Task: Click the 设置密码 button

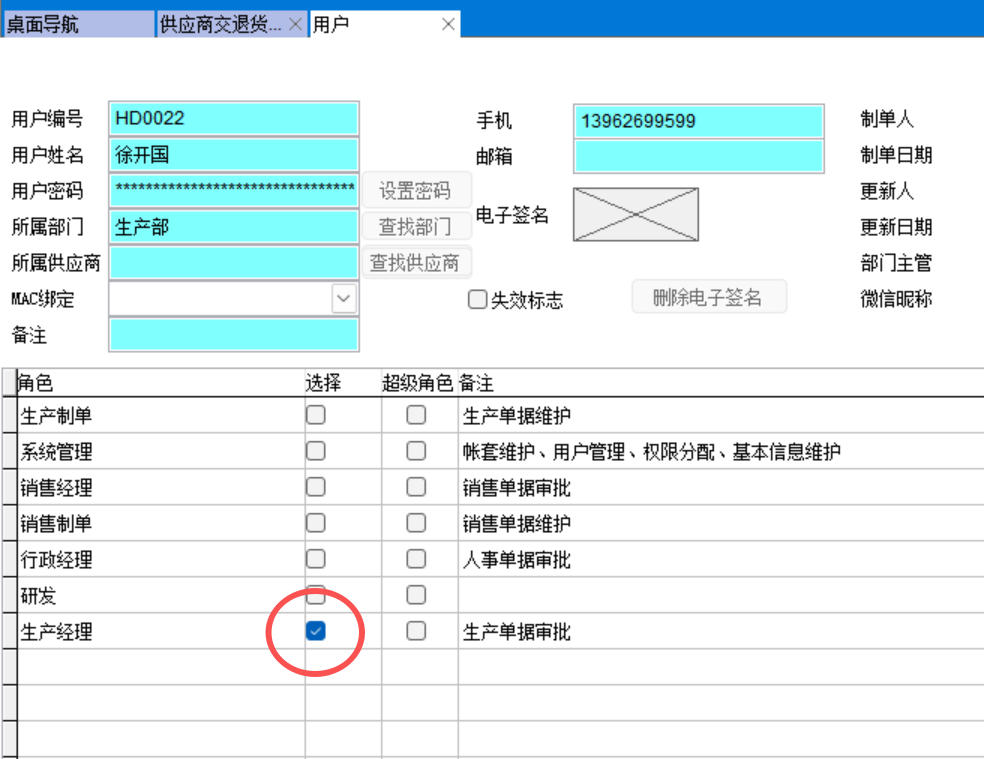Action: click(x=416, y=191)
